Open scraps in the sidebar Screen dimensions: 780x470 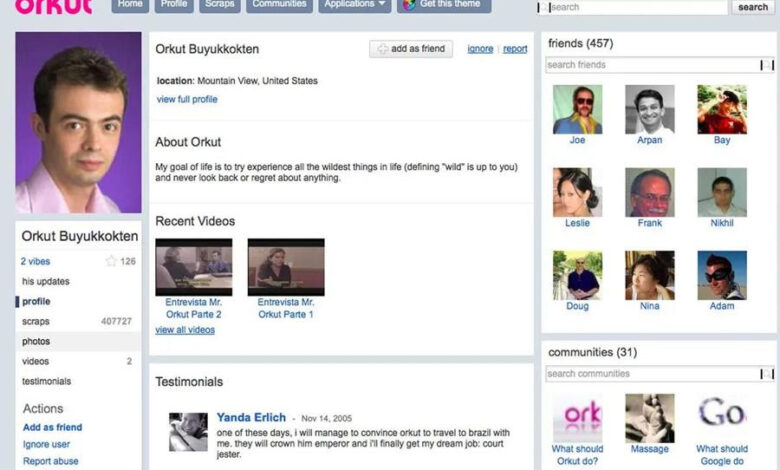coord(36,321)
